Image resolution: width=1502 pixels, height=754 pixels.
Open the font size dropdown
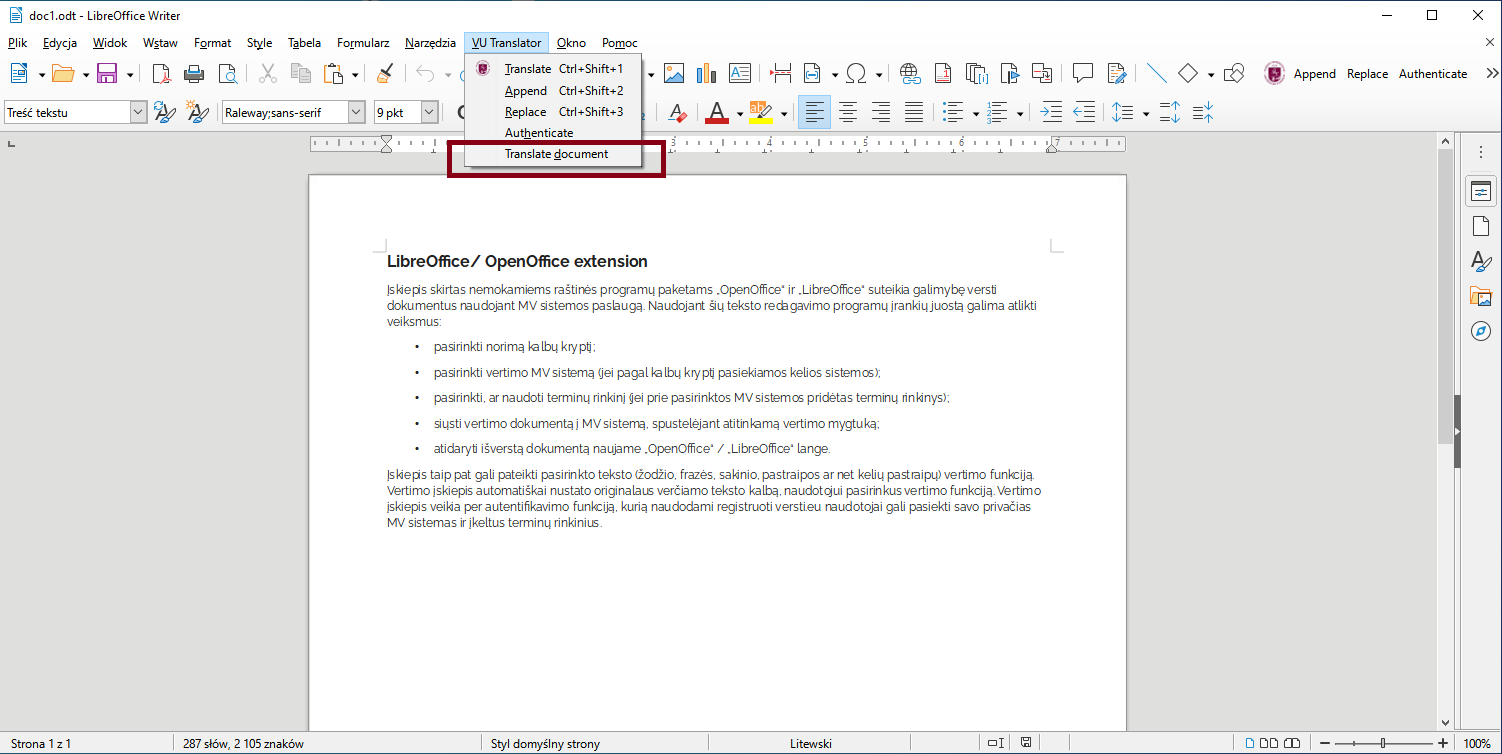pos(429,113)
